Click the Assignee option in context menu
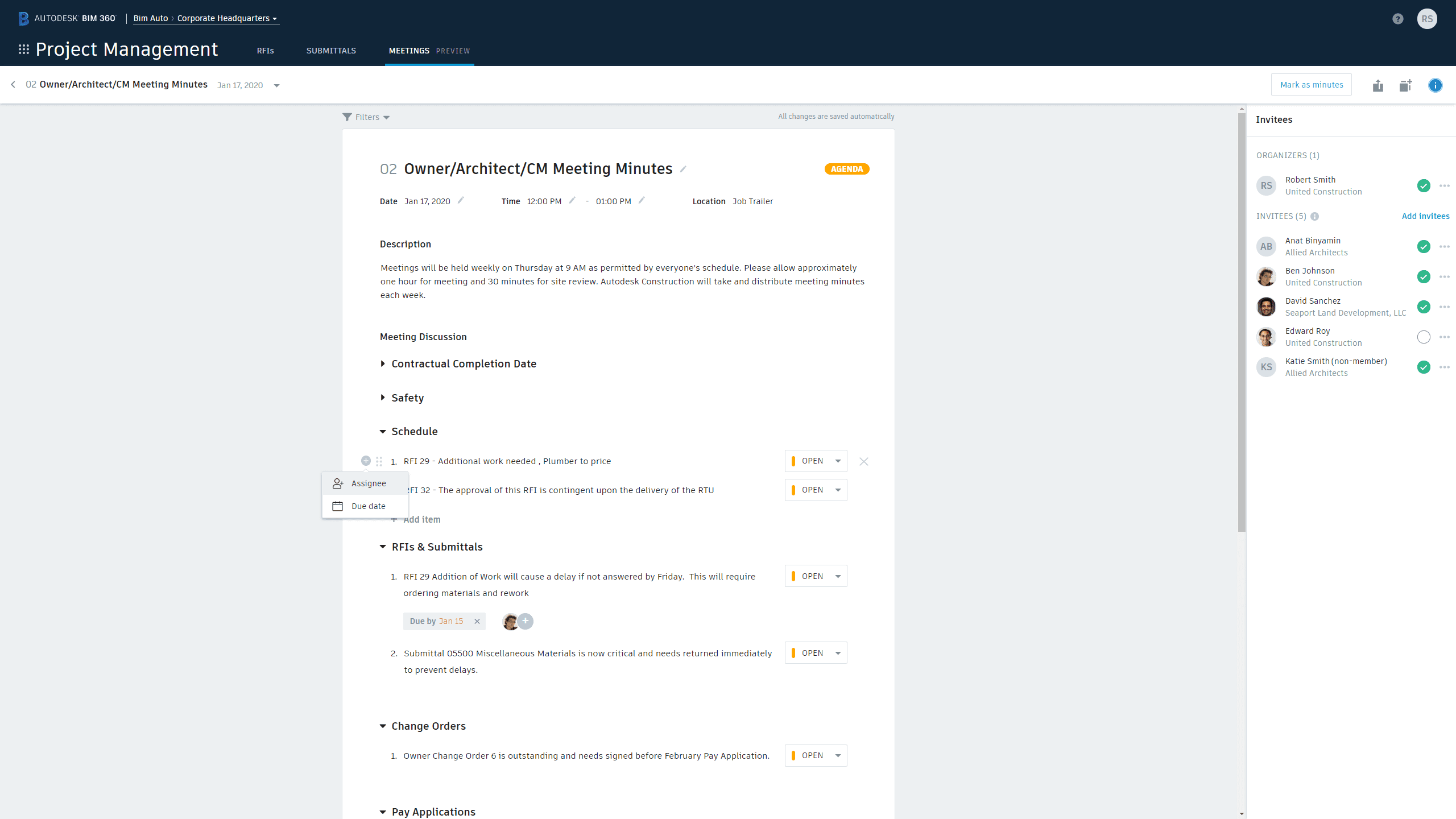 pyautogui.click(x=368, y=483)
